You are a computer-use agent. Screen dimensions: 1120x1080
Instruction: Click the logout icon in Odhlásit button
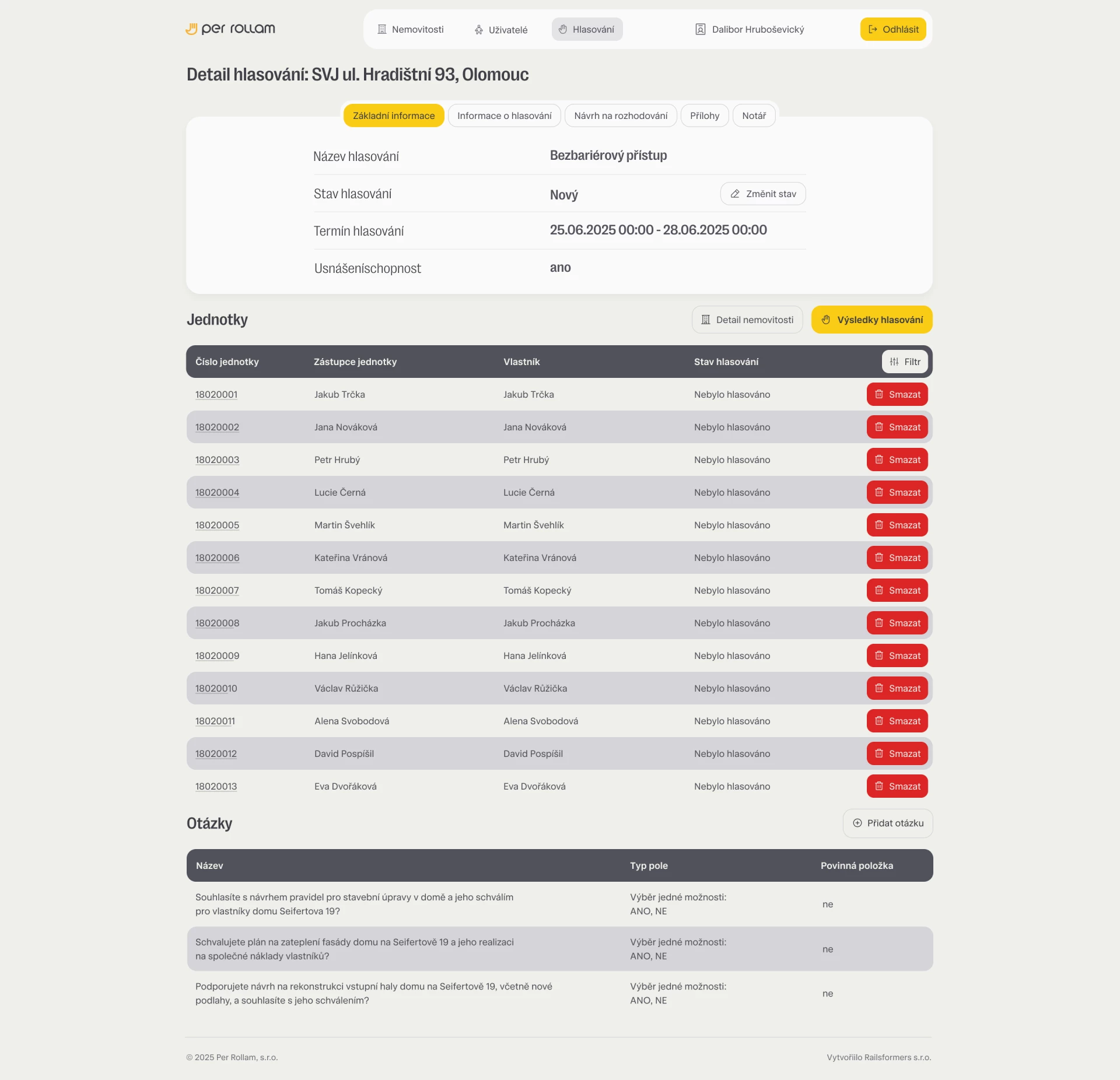873,29
